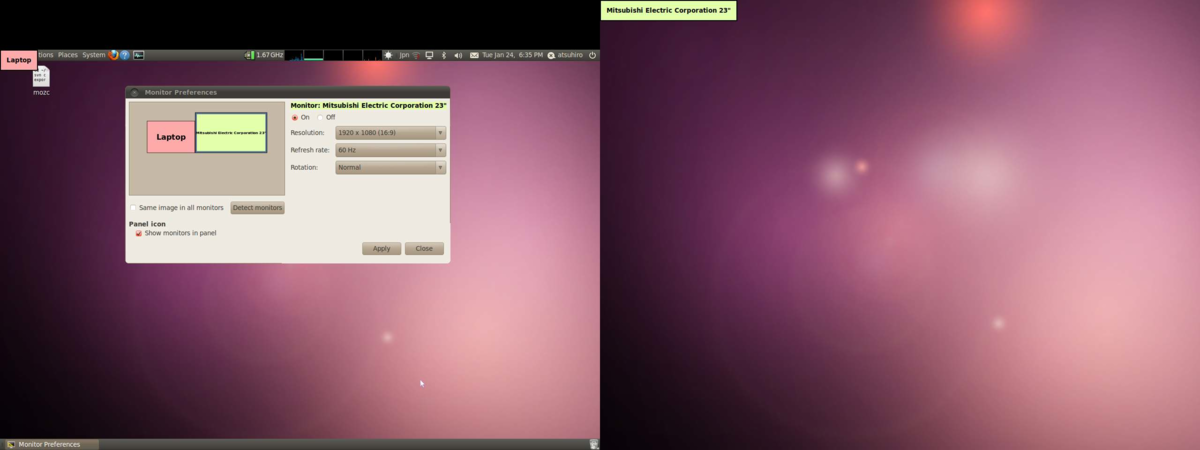Viewport: 1200px width, 450px height.
Task: Open the system load graph applet
Action: 333,55
